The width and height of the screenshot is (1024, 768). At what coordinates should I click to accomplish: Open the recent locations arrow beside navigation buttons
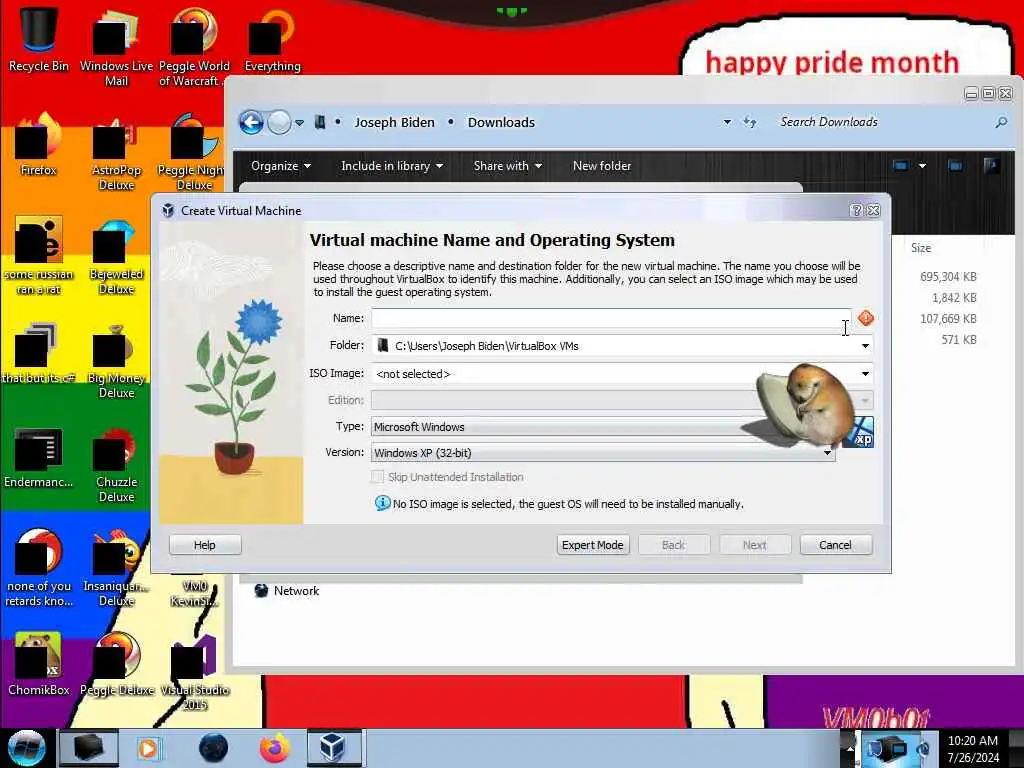coord(299,122)
